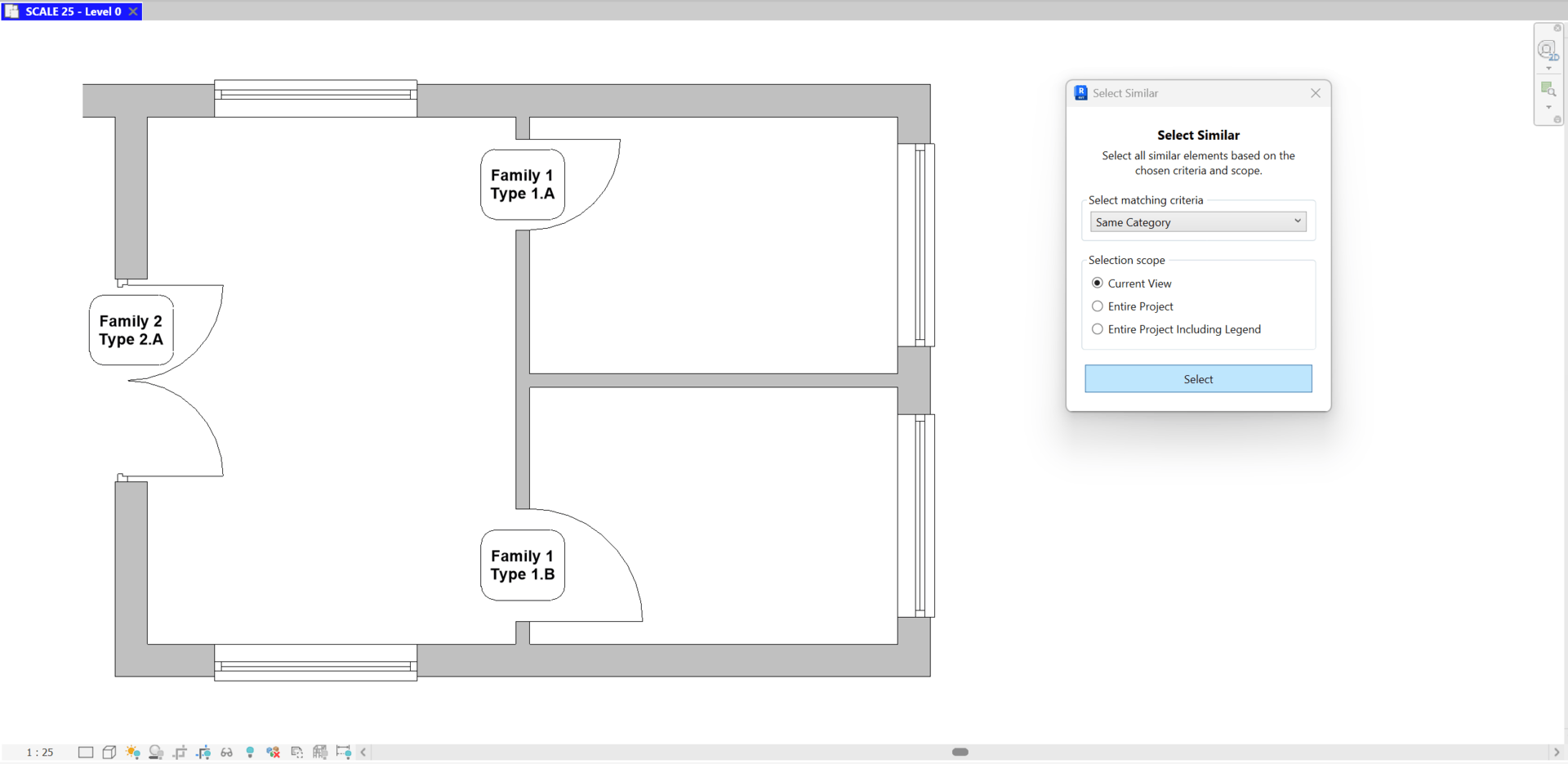Image resolution: width=1568 pixels, height=764 pixels.
Task: Enable the Entire Project selection scope
Action: point(1098,306)
